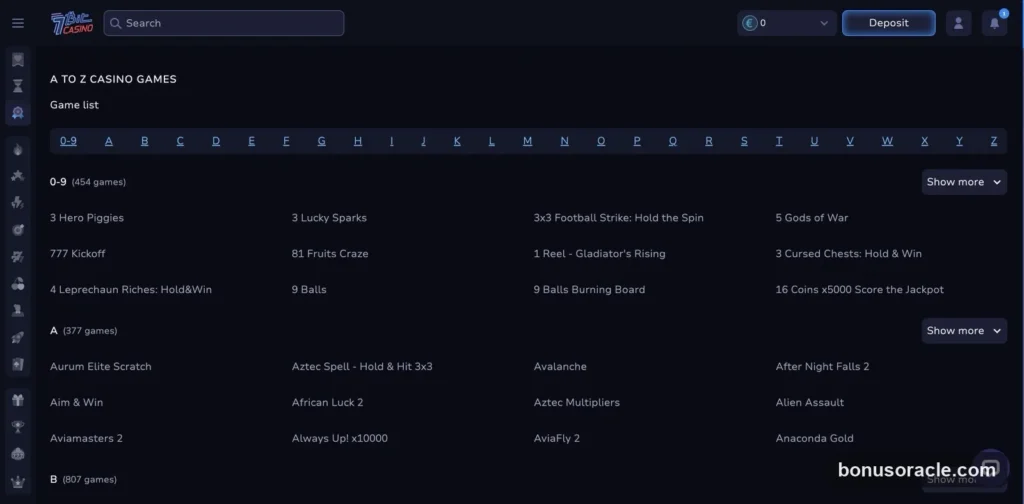The height and width of the screenshot is (504, 1024).
Task: Open the Aim & Win game
Action: pos(76,403)
